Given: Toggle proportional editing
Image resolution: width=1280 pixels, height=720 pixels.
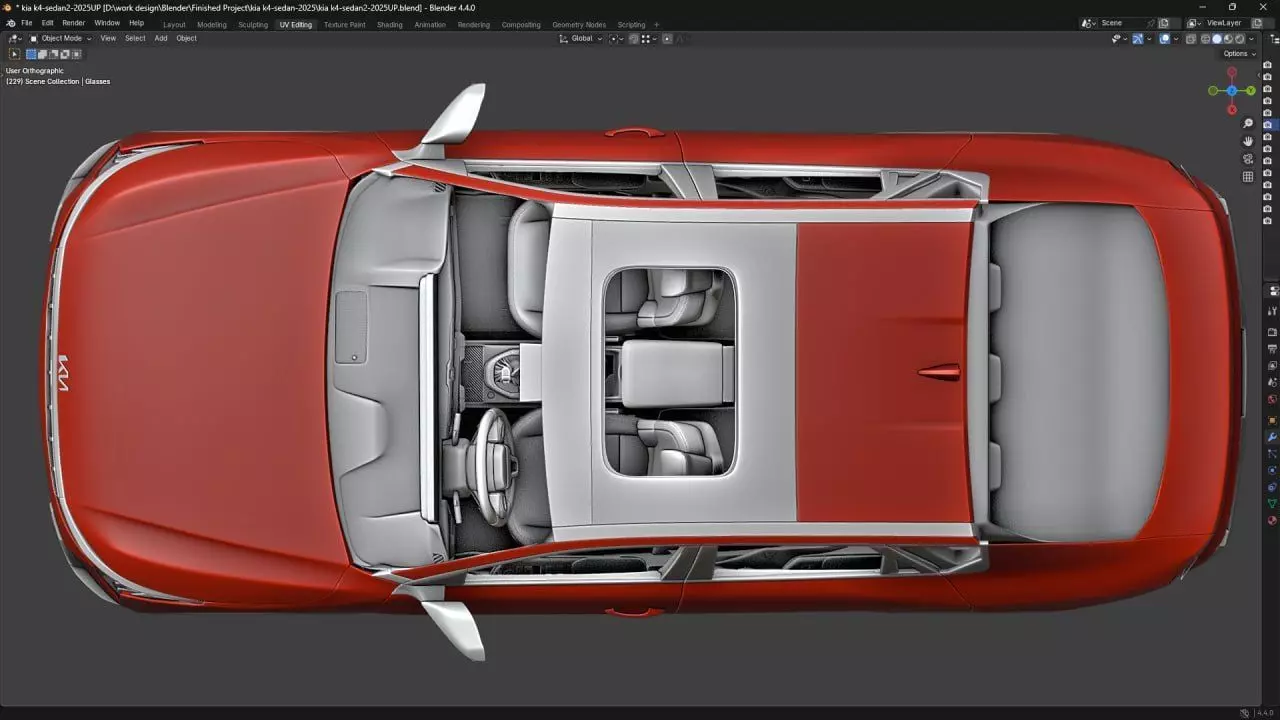Looking at the screenshot, I should tap(667, 38).
